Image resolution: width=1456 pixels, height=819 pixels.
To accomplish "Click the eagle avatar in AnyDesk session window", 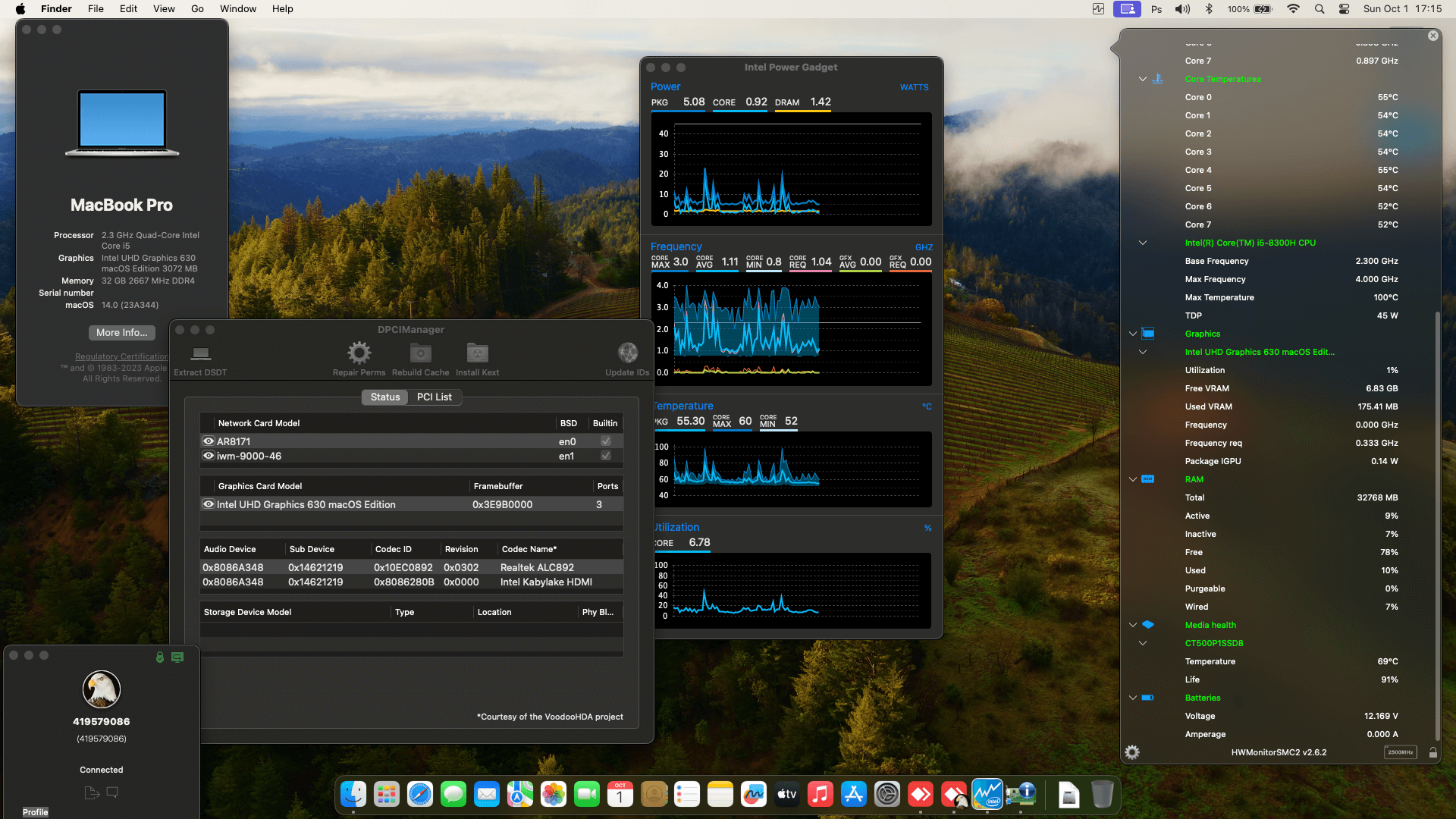I will [102, 689].
